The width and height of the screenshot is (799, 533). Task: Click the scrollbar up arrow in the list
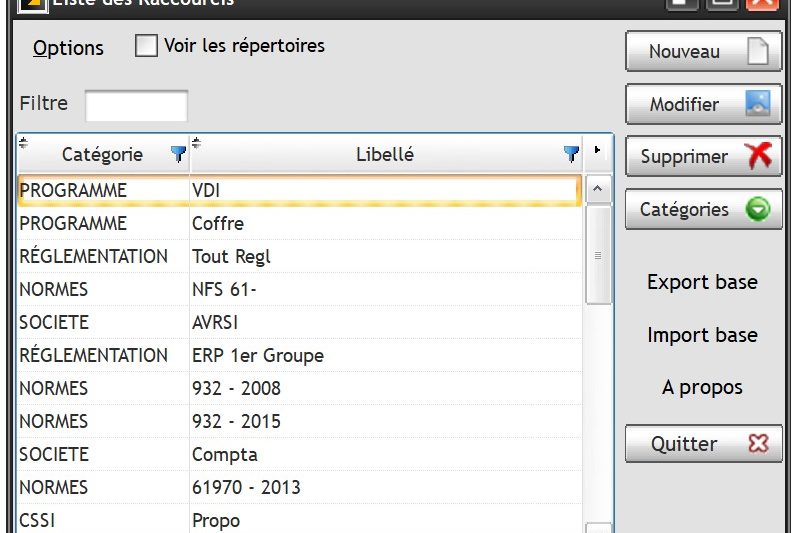(598, 189)
